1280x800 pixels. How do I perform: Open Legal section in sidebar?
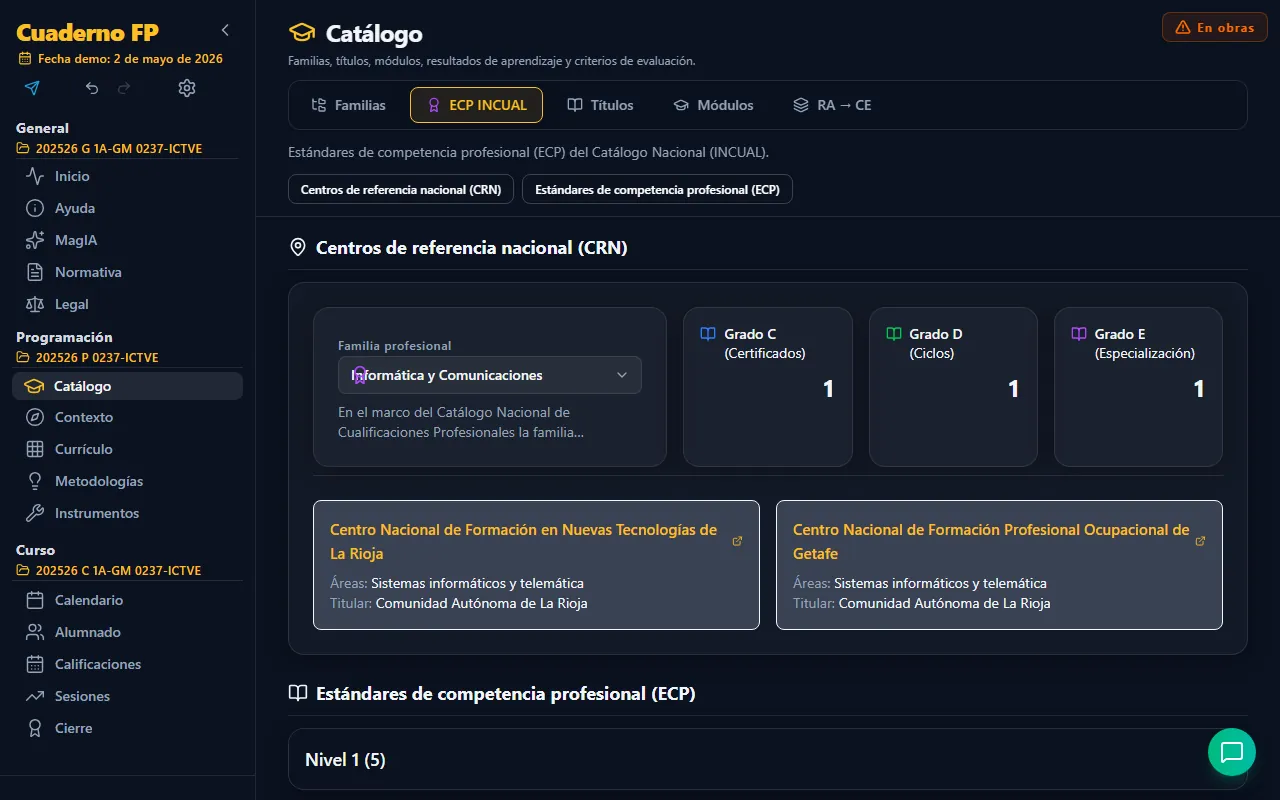(x=127, y=304)
